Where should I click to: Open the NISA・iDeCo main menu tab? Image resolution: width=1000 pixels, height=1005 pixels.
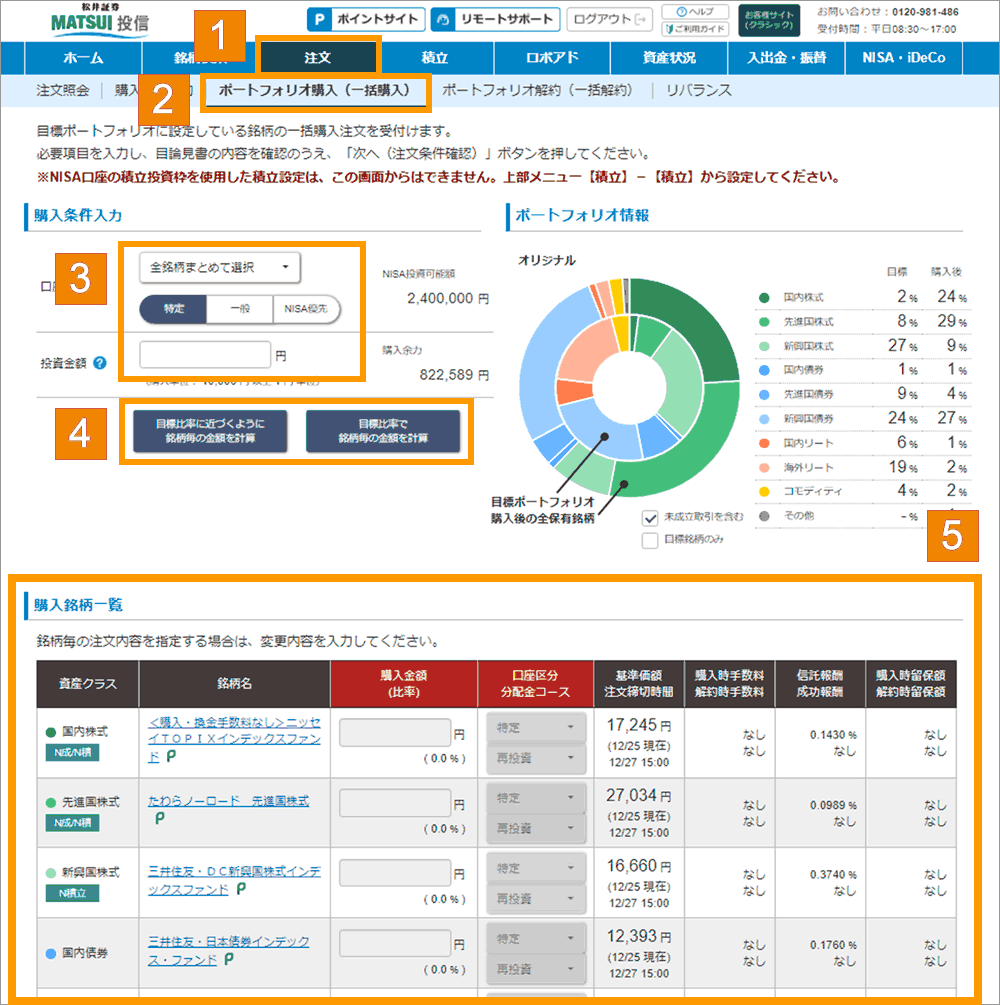pos(904,58)
